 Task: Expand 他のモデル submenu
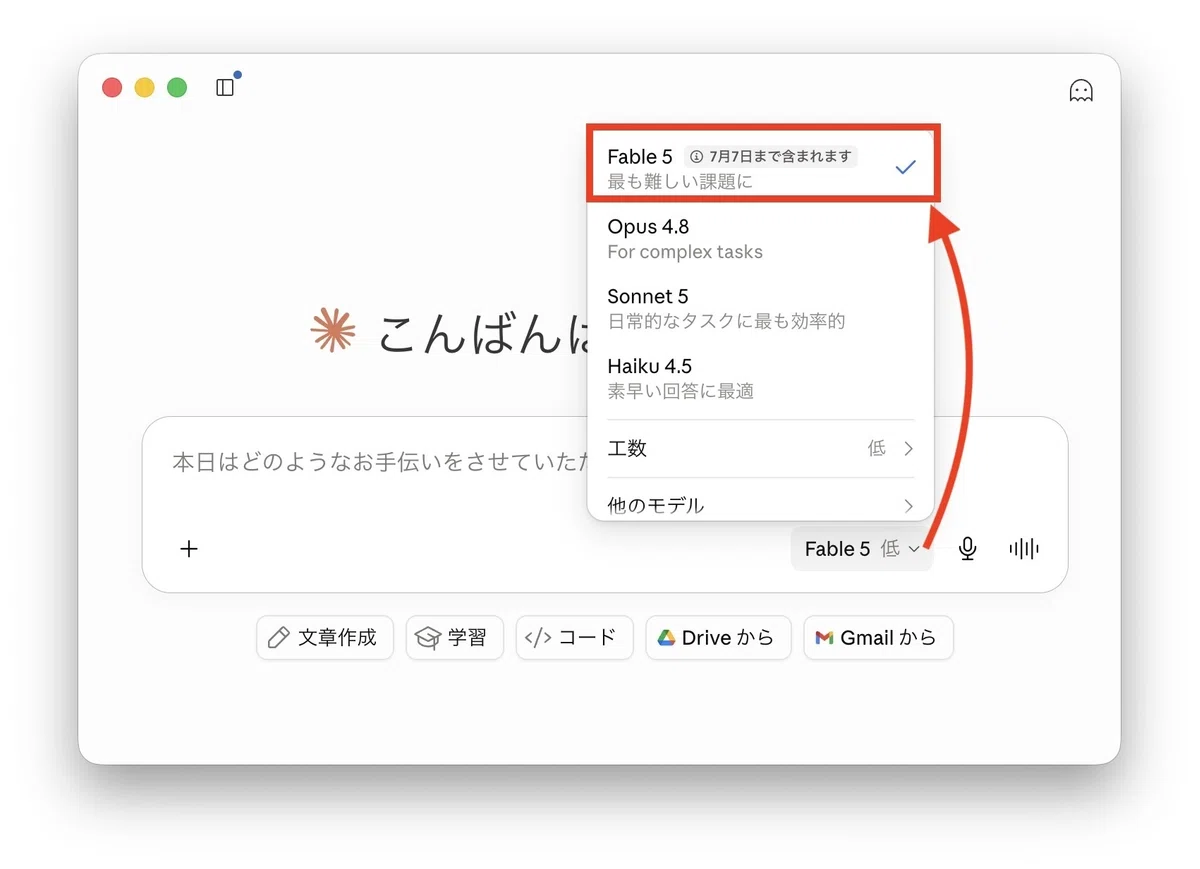[761, 505]
